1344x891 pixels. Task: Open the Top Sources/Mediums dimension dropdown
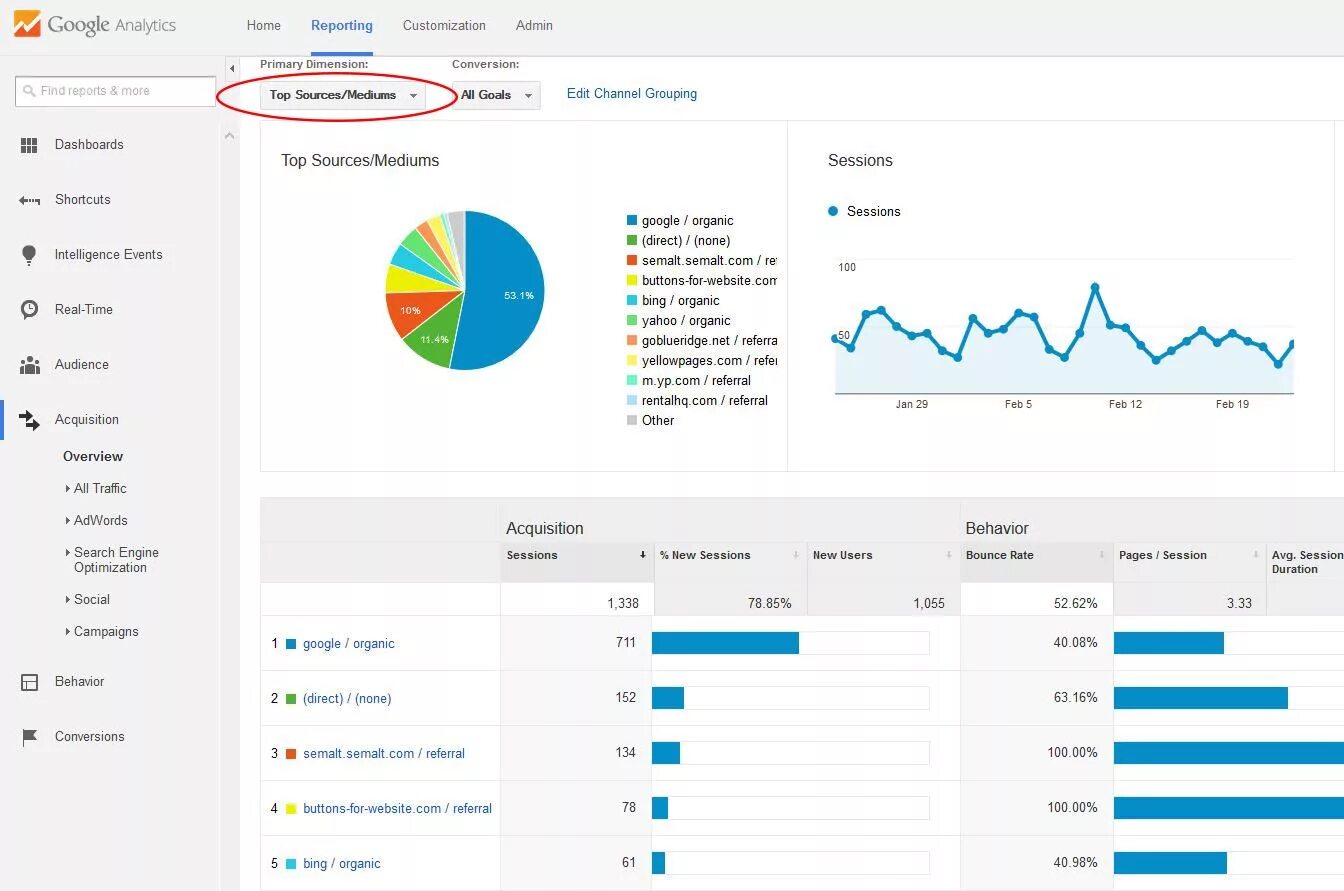343,95
